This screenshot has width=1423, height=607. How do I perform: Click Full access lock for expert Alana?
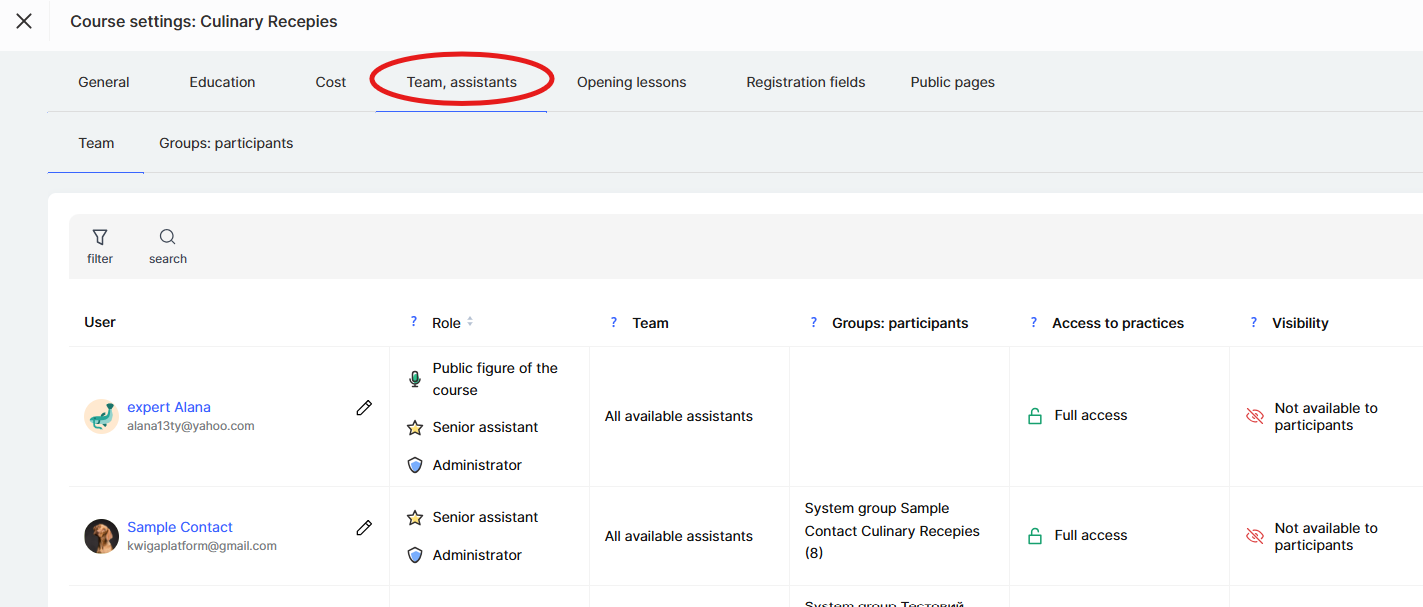1035,416
